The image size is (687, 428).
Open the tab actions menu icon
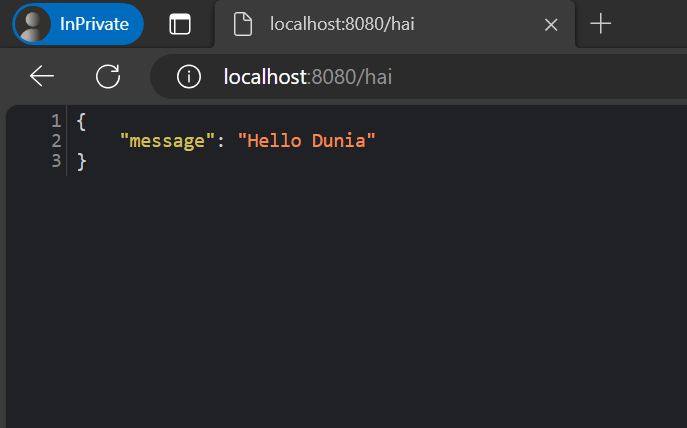click(x=180, y=24)
